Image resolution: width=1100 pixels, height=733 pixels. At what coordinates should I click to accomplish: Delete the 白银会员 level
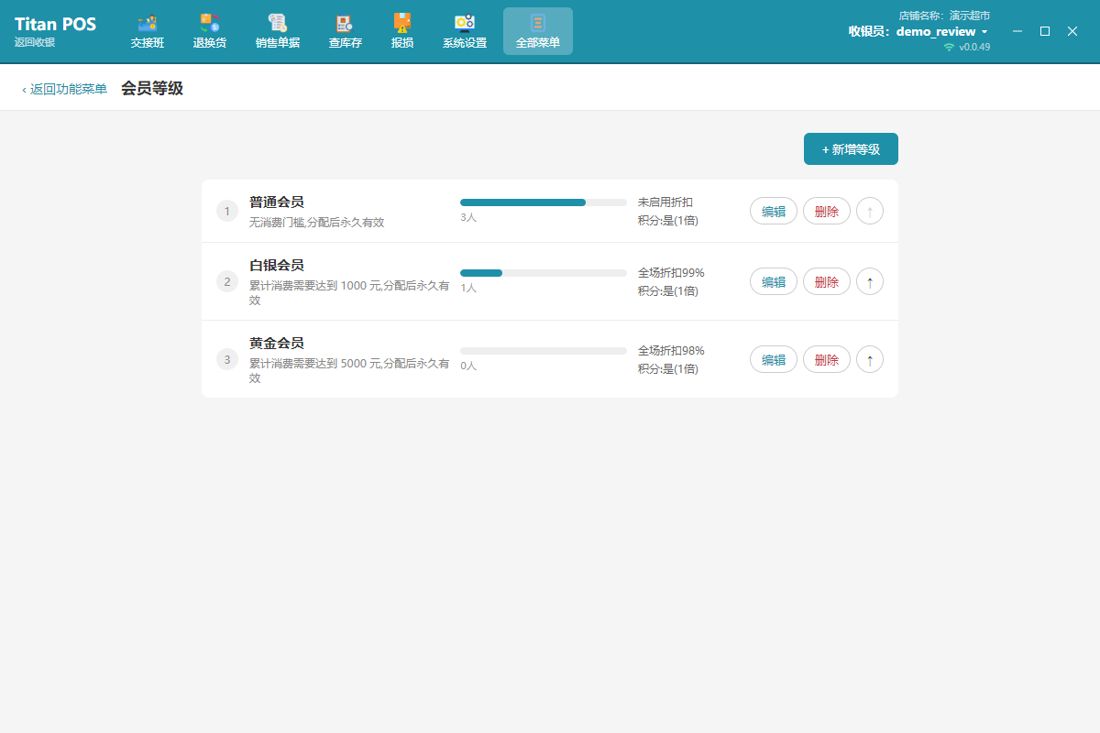pyautogui.click(x=826, y=282)
